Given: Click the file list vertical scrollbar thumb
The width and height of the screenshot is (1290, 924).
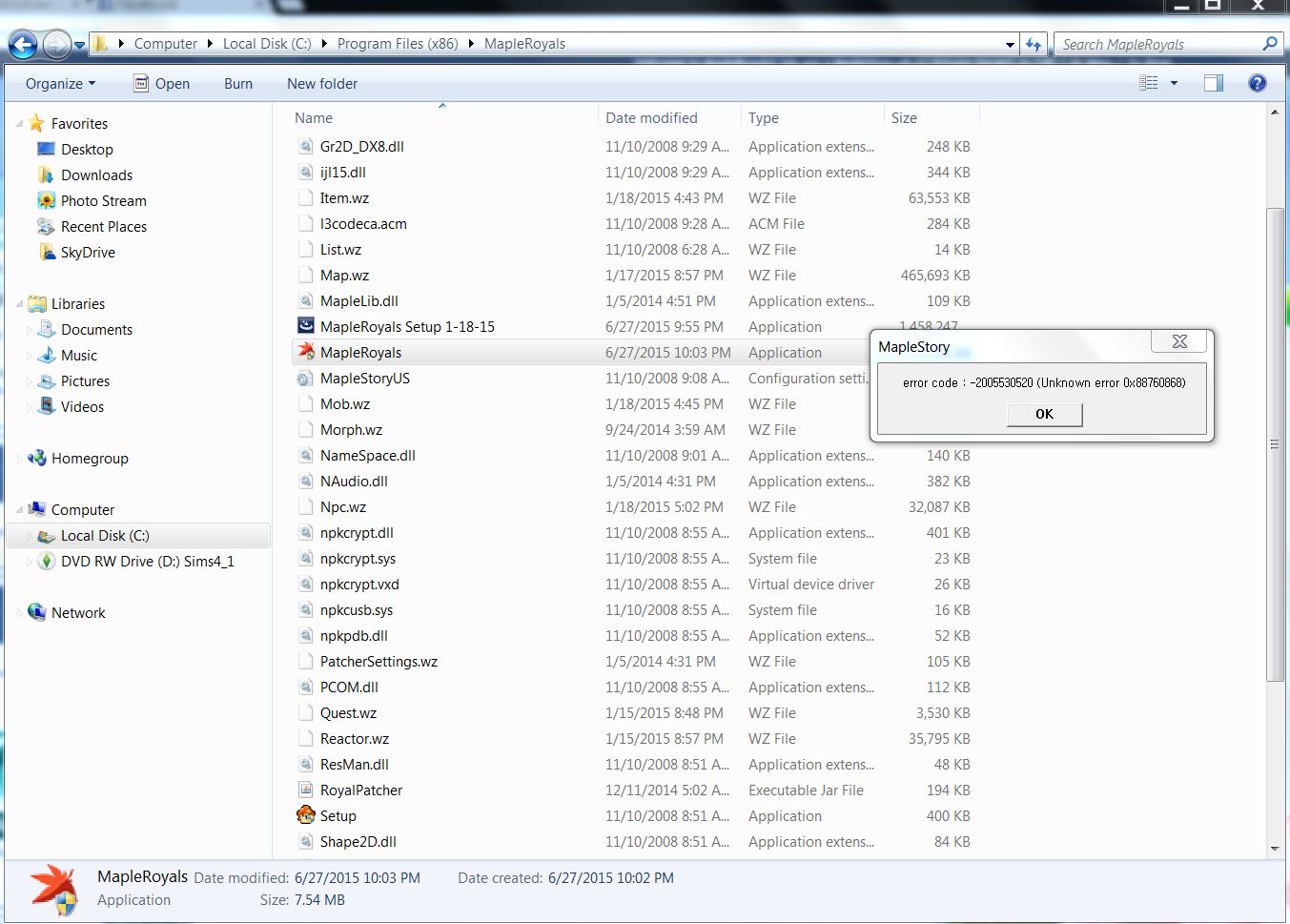Looking at the screenshot, I should click(x=1275, y=444).
